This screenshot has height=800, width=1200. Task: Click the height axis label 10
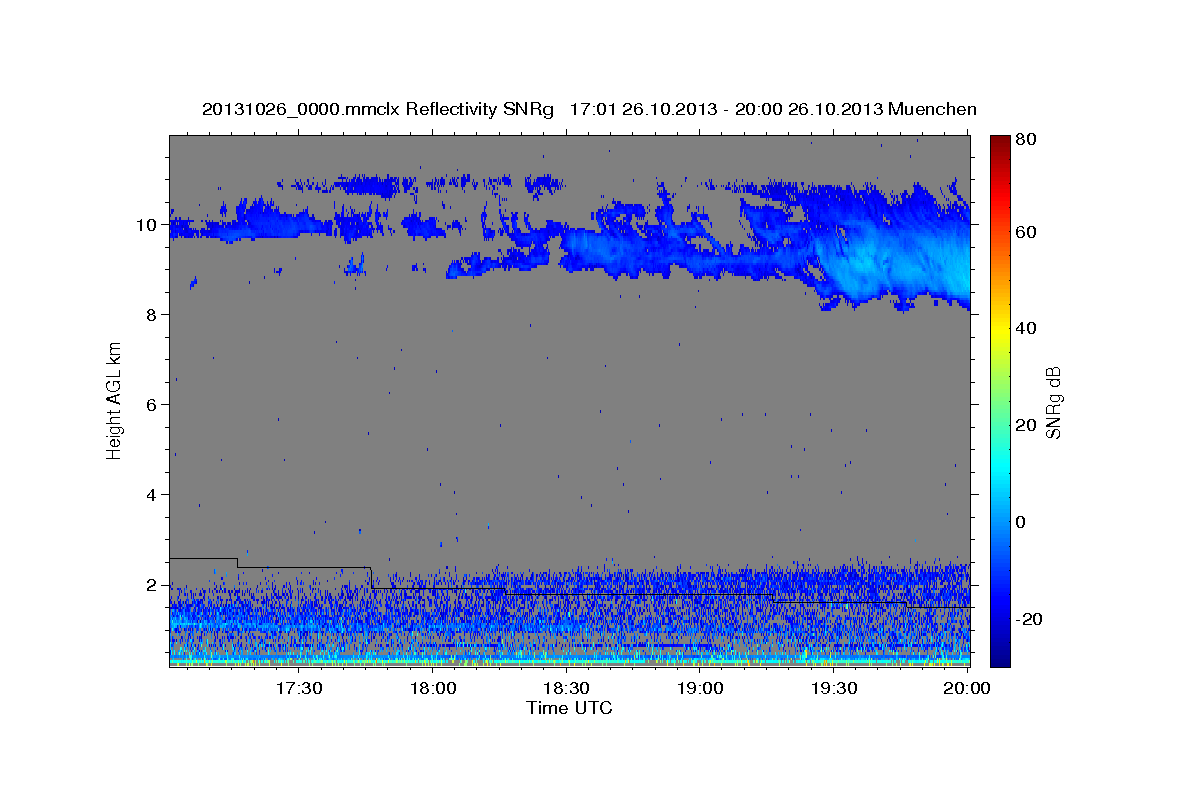149,224
